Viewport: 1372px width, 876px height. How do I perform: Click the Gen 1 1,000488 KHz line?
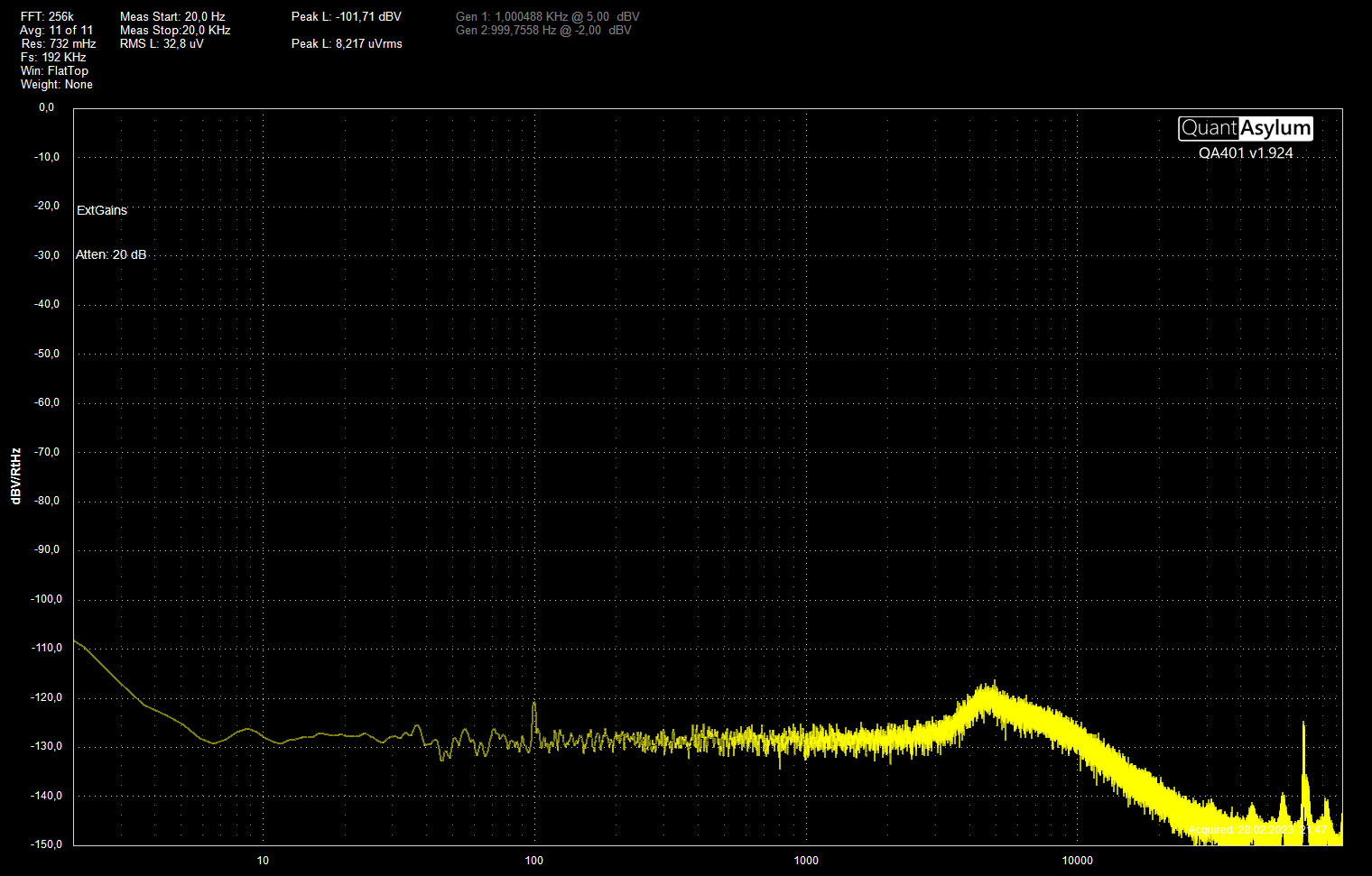547,16
